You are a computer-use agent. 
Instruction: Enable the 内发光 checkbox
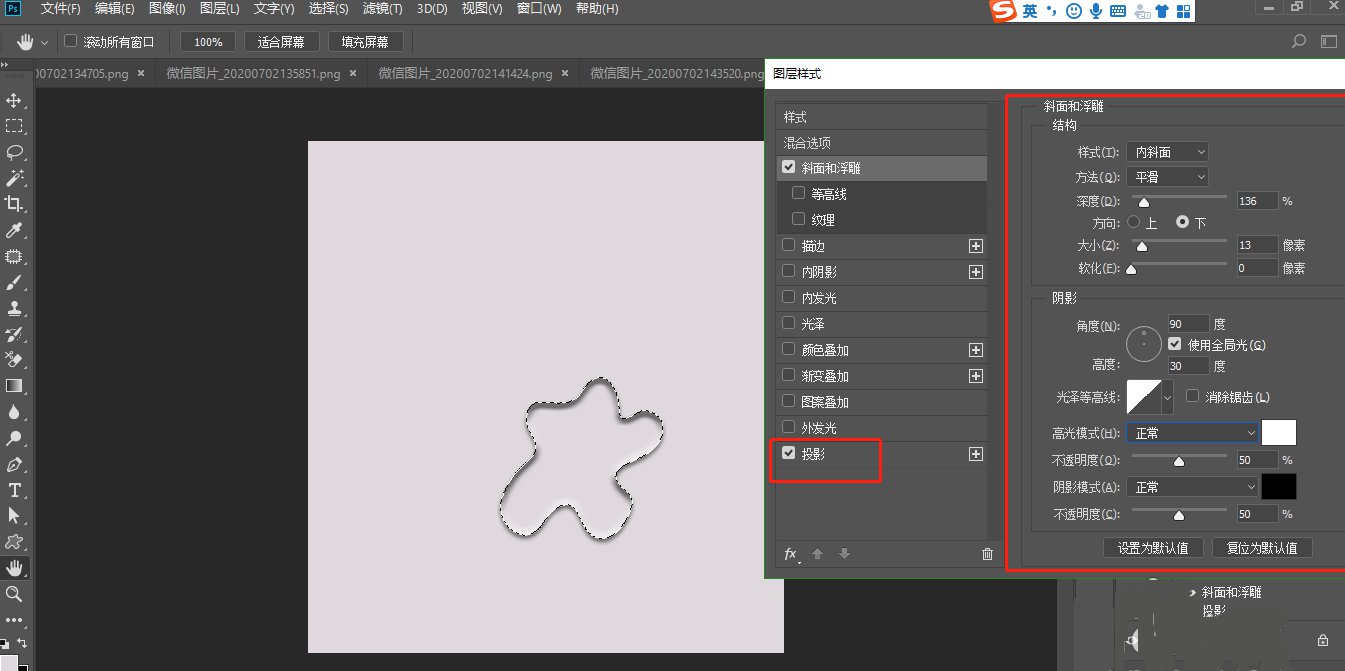tap(789, 298)
